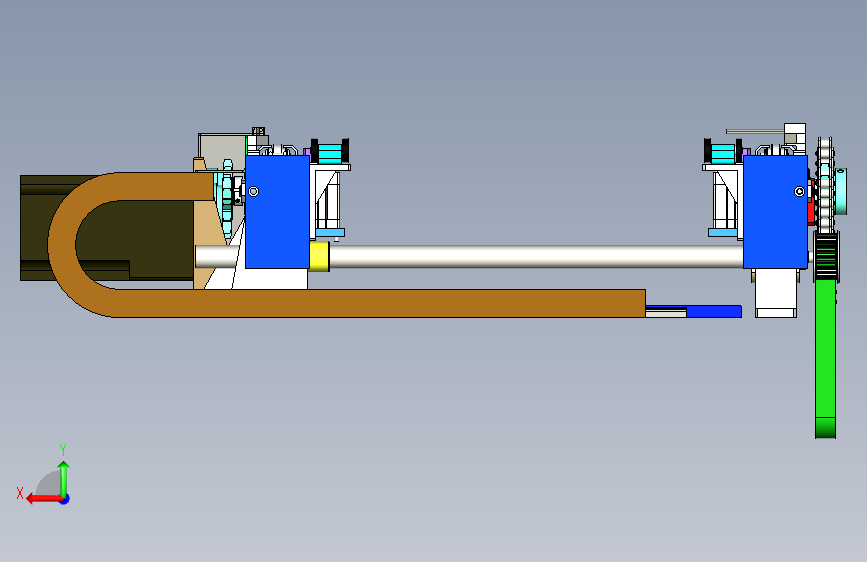Select the gray cover plate at top left
This screenshot has height=562, width=867.
tap(222, 152)
